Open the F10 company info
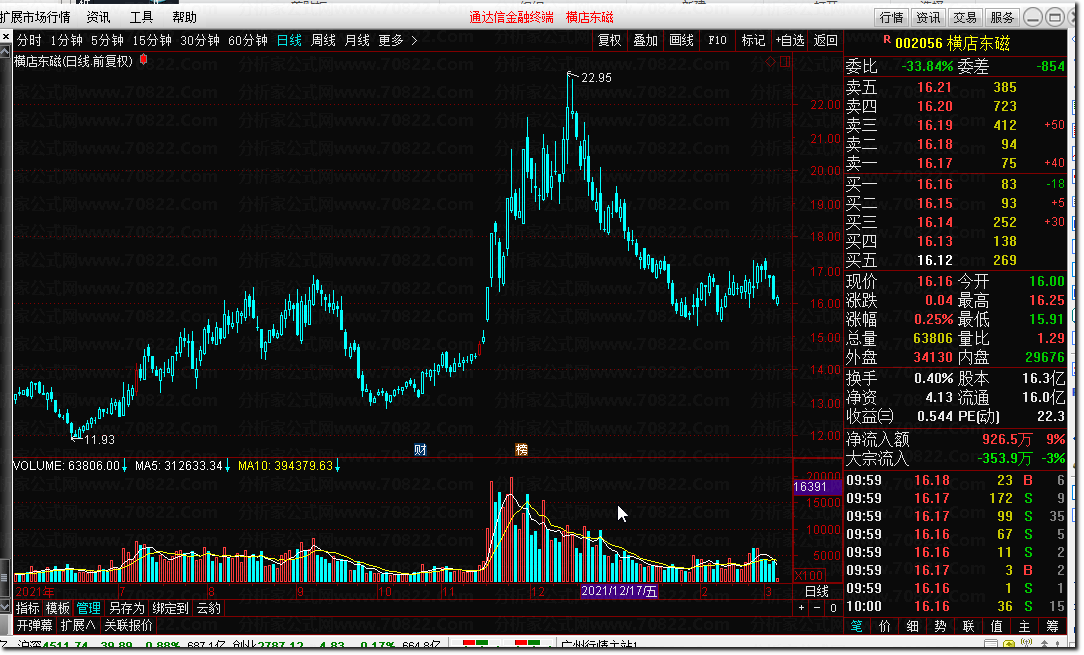This screenshot has width=1084, height=655. coord(717,41)
